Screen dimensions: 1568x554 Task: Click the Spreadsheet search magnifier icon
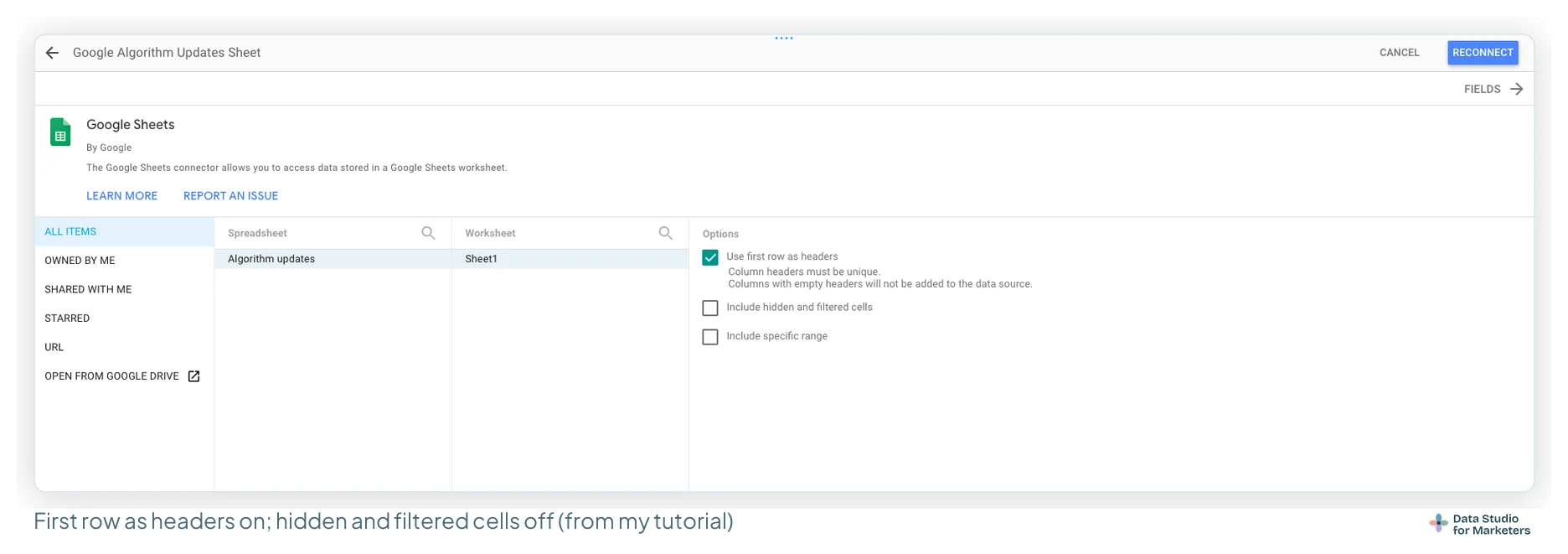(x=428, y=233)
